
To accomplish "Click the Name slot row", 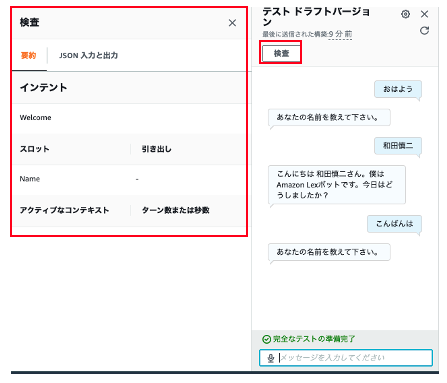I will click(130, 179).
